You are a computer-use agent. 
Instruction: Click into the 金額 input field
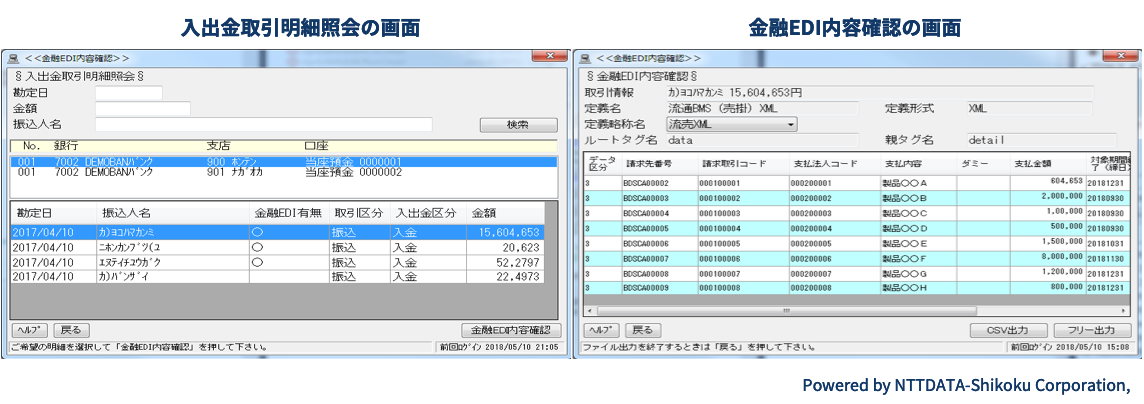point(142,109)
